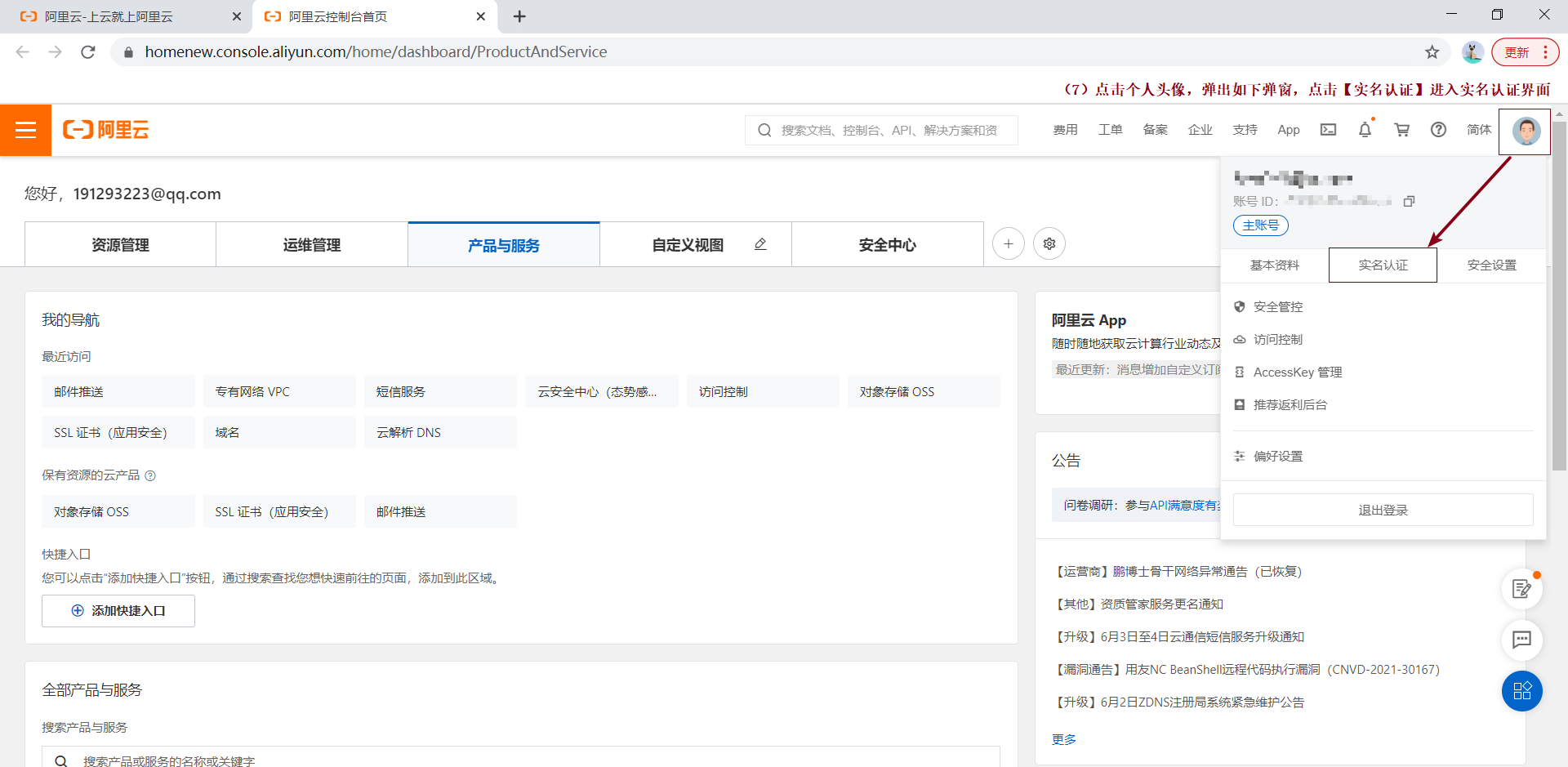
Task: Click the Aliyun logo
Action: pyautogui.click(x=106, y=130)
